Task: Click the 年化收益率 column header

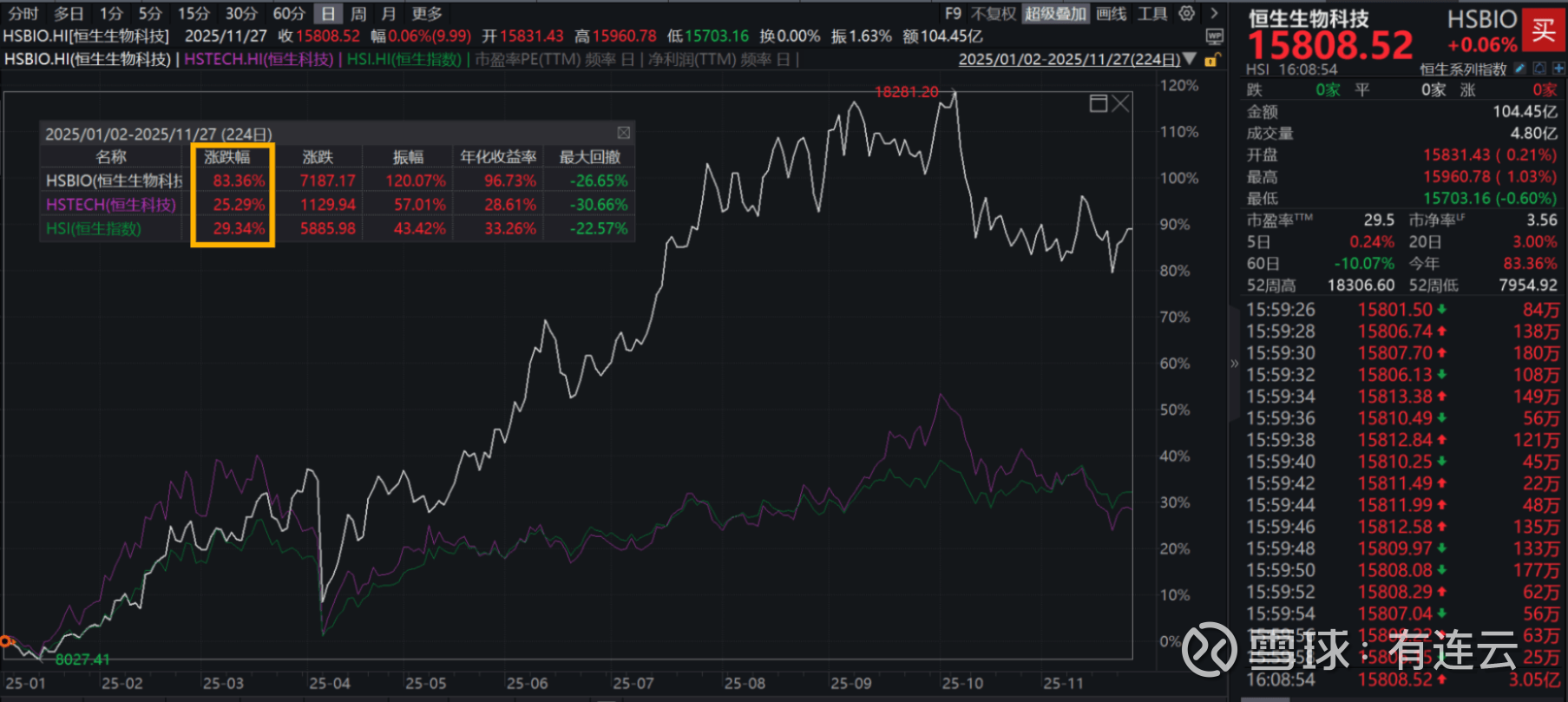Action: (x=498, y=157)
